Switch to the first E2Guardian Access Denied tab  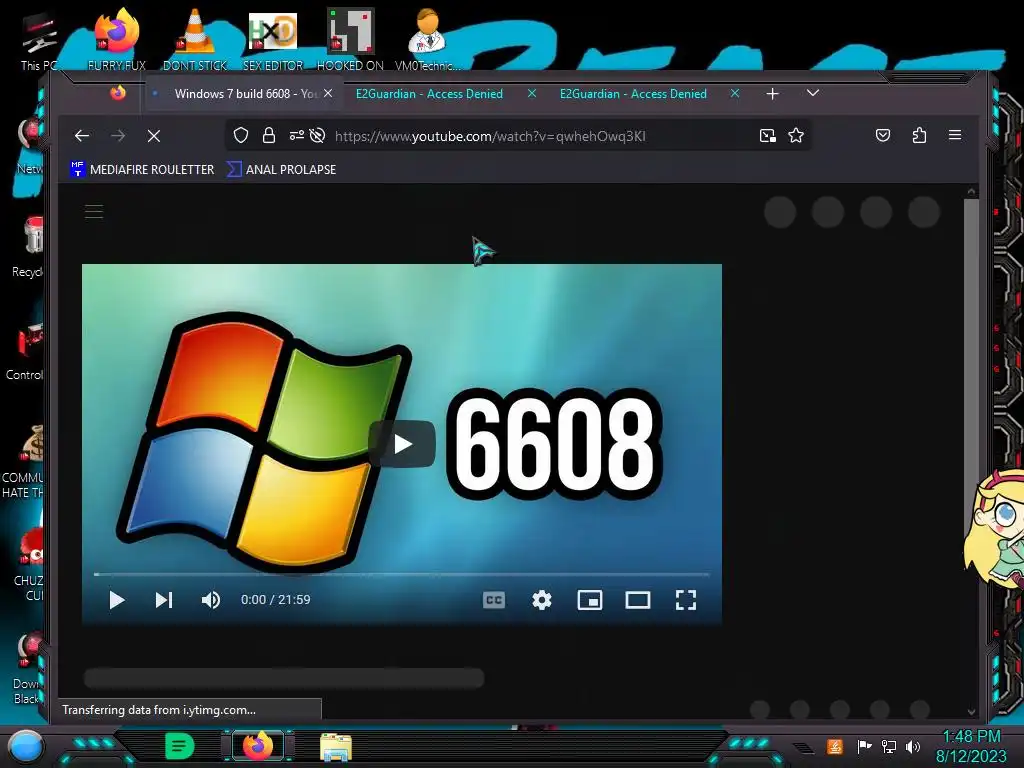(429, 93)
